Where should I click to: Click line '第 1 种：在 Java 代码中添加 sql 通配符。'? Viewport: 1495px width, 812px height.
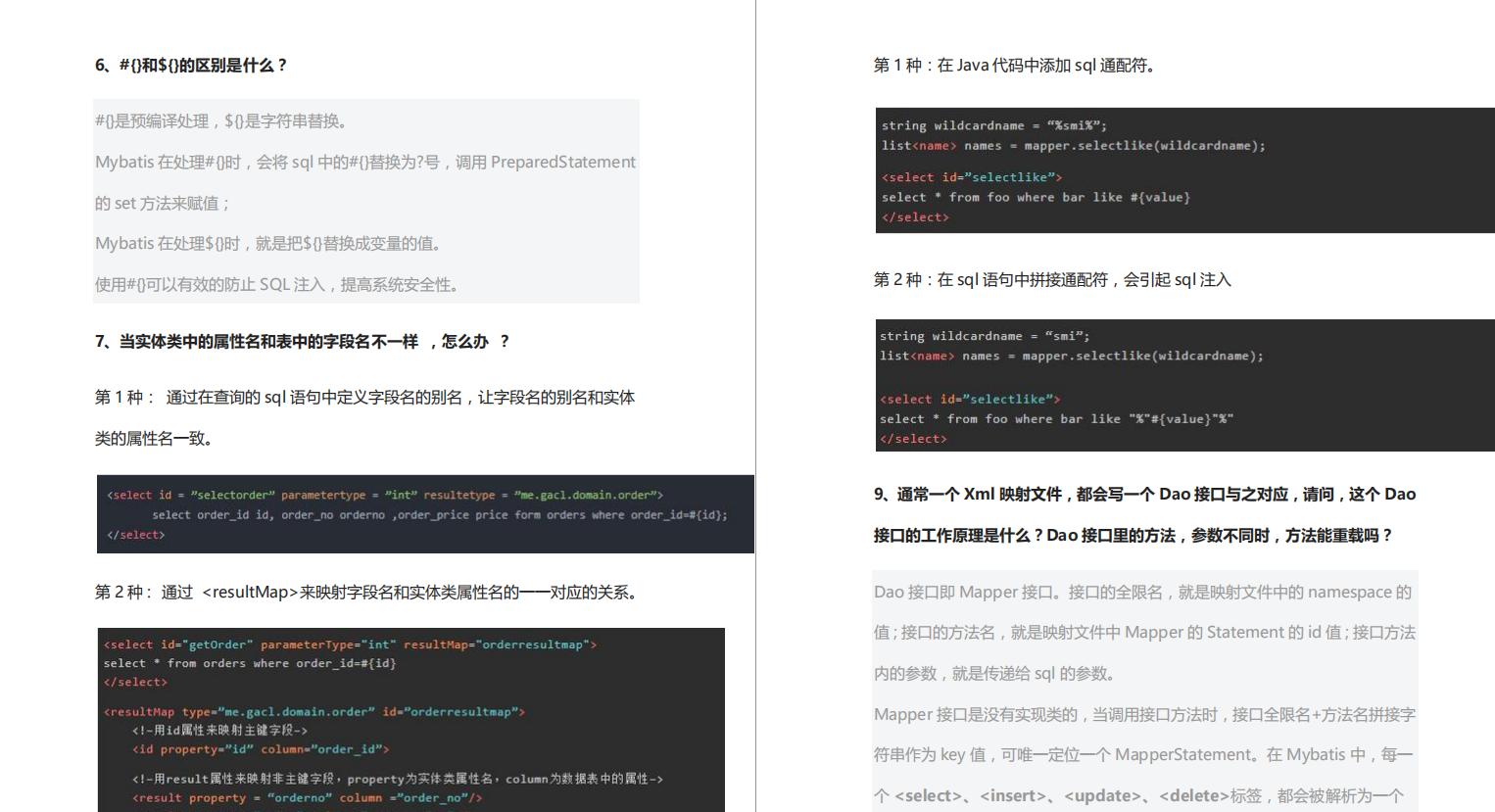point(1016,66)
